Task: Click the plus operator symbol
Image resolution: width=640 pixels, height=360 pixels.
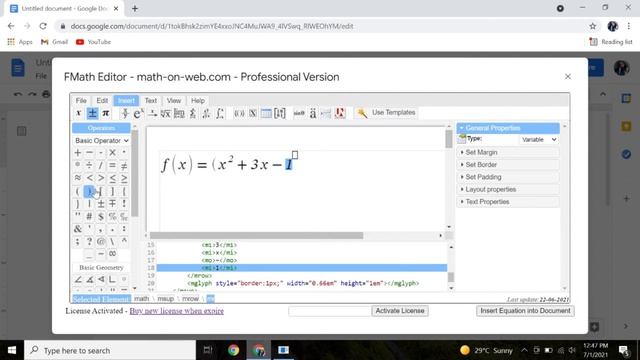Action: pos(78,153)
